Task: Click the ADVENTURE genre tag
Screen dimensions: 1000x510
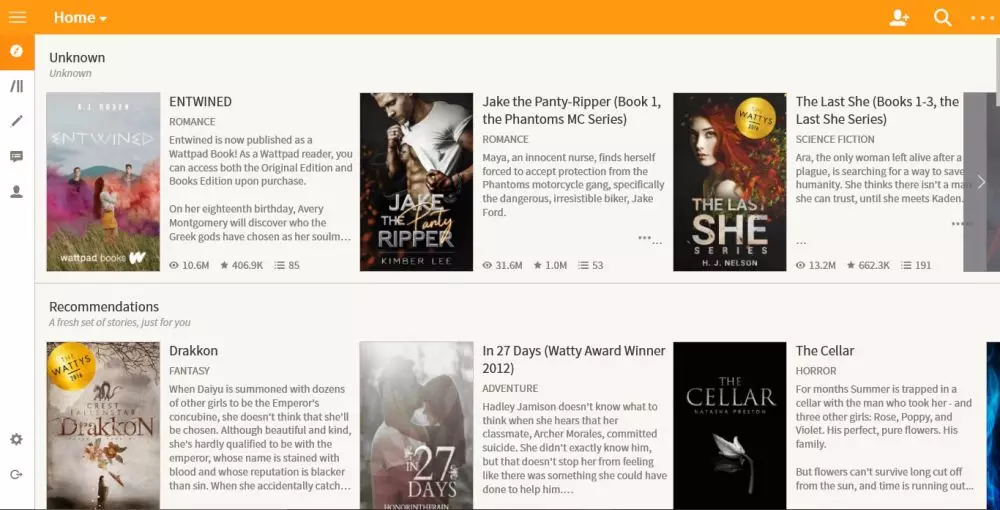Action: (510, 388)
